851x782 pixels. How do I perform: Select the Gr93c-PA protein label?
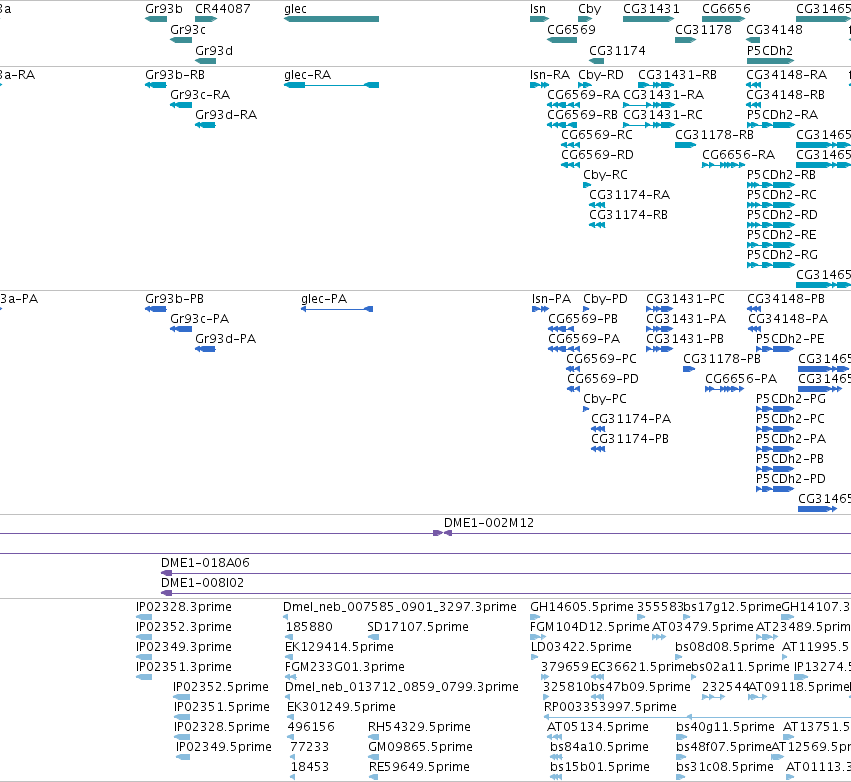[200, 319]
